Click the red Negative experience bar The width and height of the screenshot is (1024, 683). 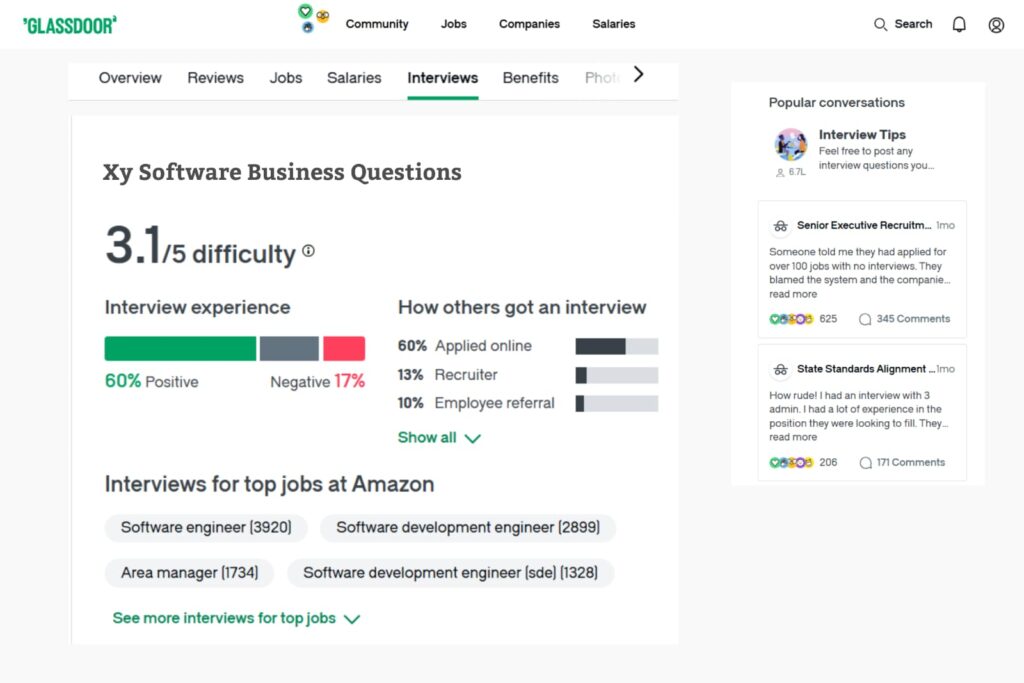point(344,348)
